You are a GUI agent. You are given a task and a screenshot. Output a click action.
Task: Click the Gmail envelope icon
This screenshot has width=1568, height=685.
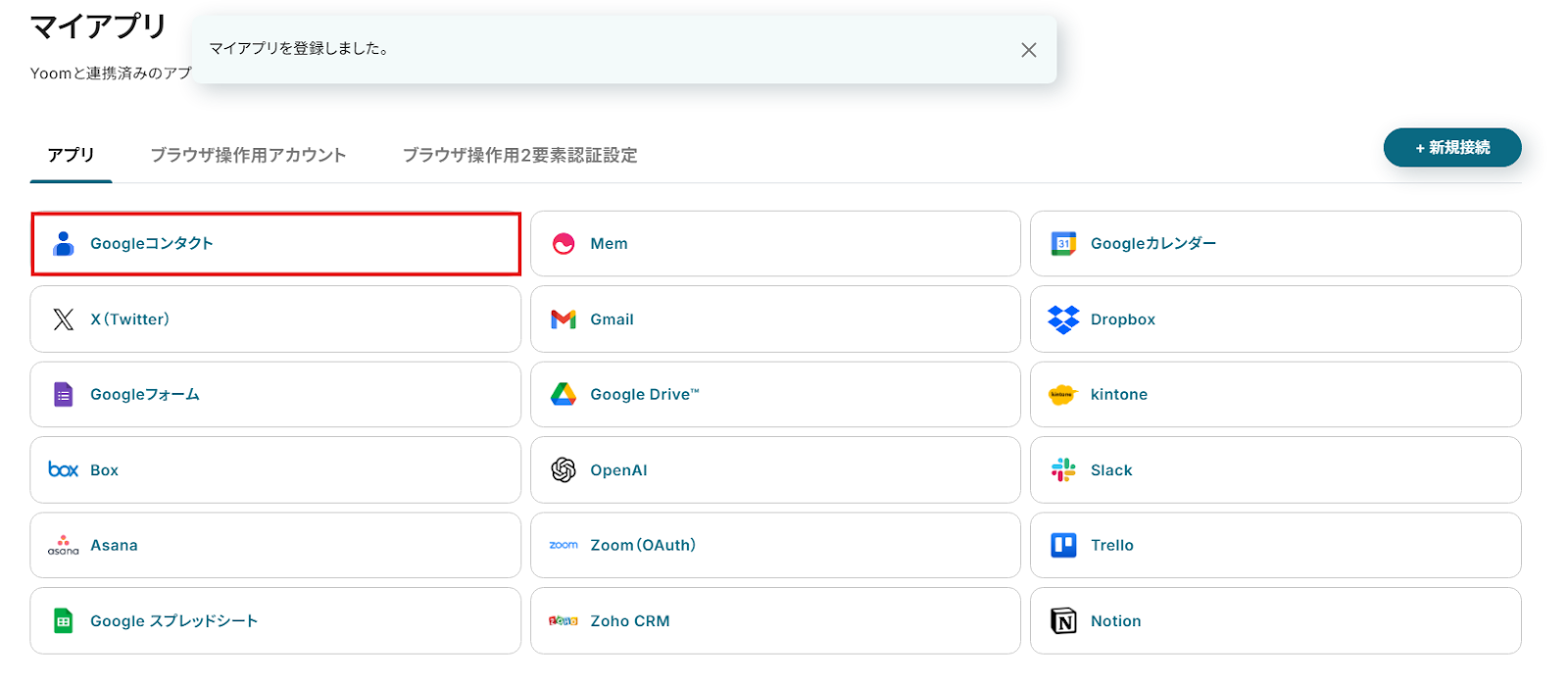pyautogui.click(x=563, y=319)
